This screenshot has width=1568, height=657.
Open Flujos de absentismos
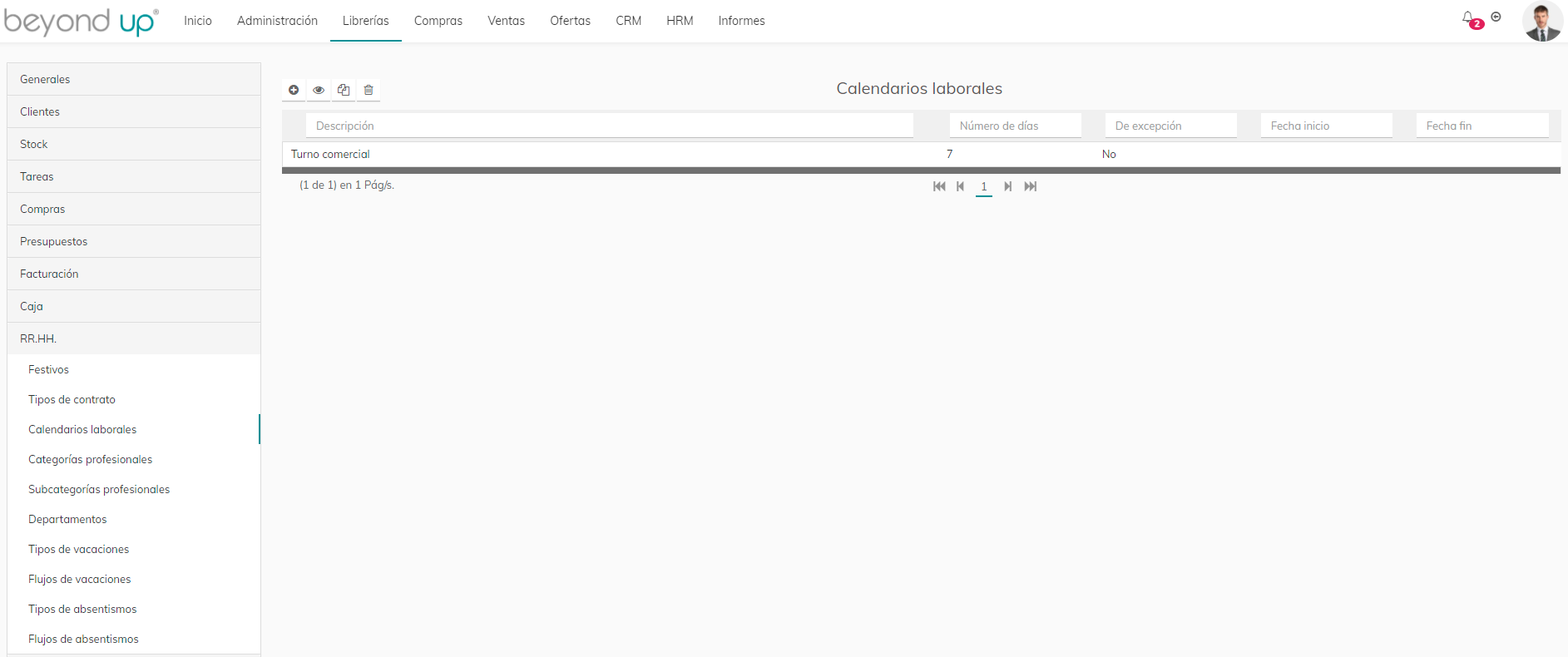tap(134, 639)
